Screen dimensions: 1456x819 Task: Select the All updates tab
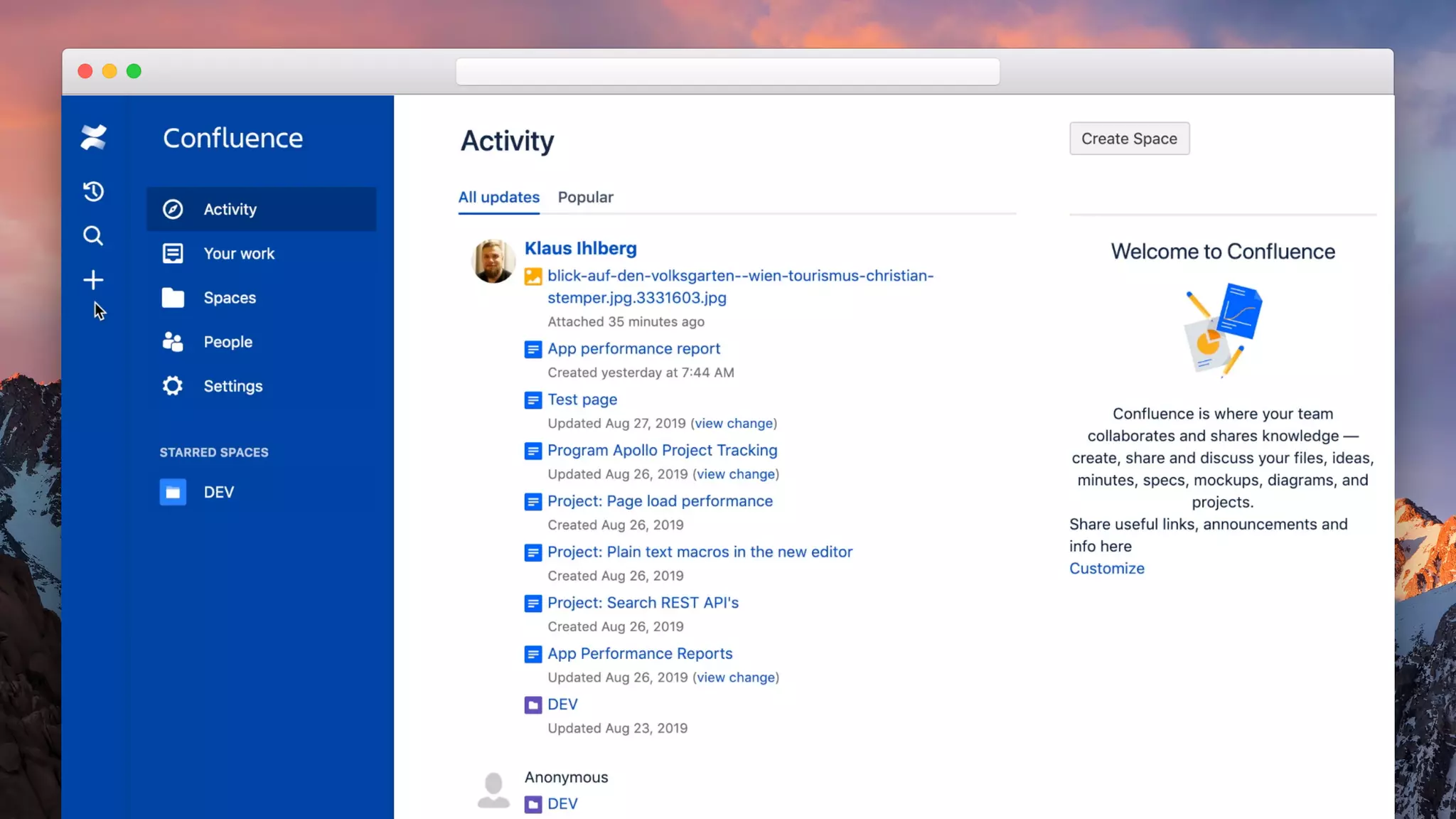click(x=498, y=197)
